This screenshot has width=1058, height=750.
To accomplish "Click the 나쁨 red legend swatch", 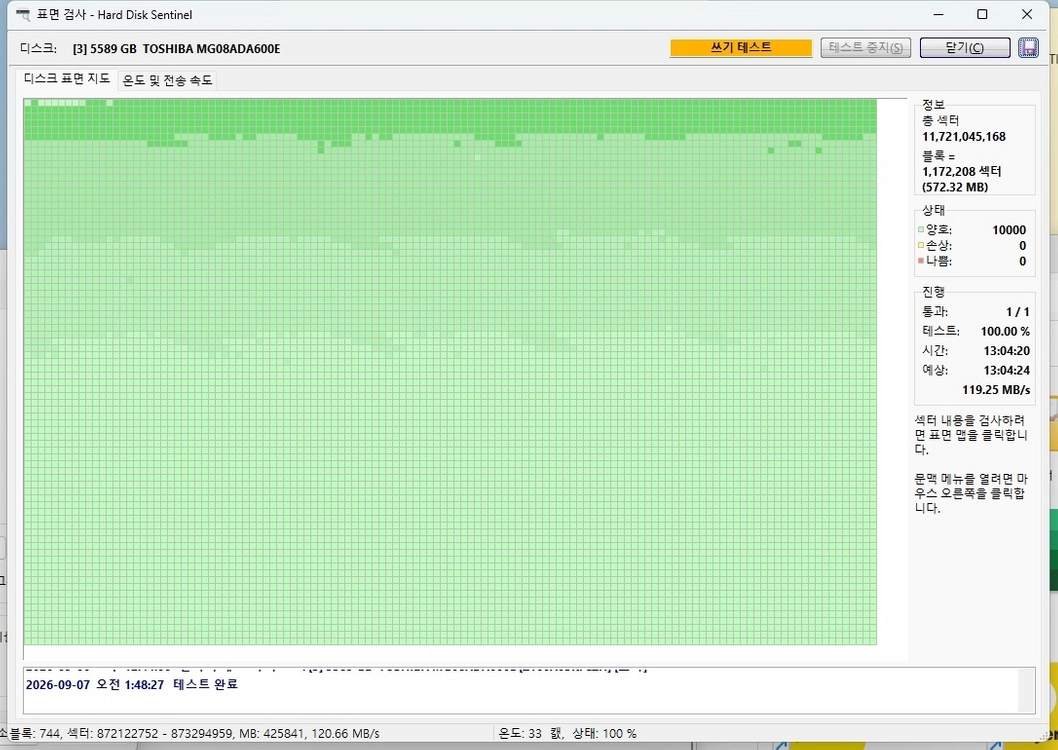I will [x=920, y=261].
